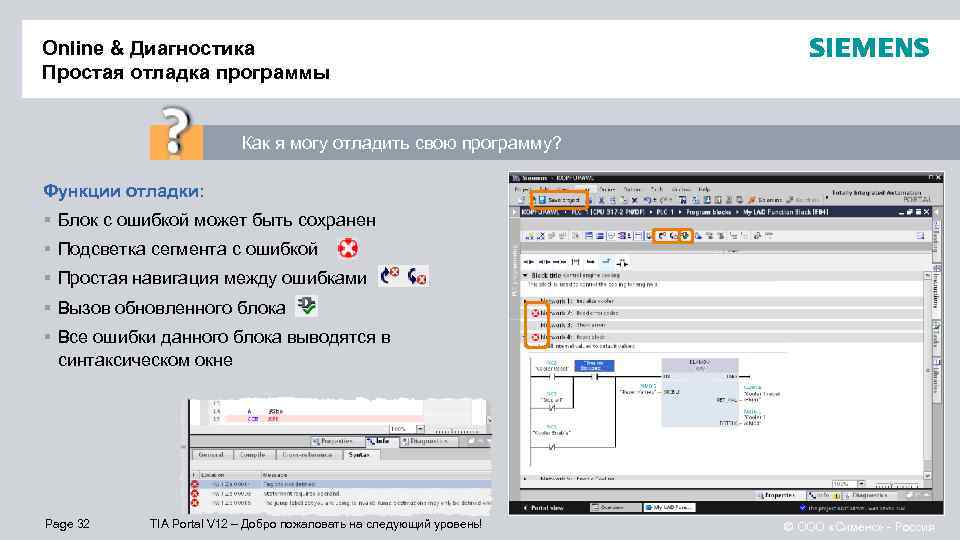Click the third error icon in syntax list
Screen dimensions: 960x540
pos(195,502)
